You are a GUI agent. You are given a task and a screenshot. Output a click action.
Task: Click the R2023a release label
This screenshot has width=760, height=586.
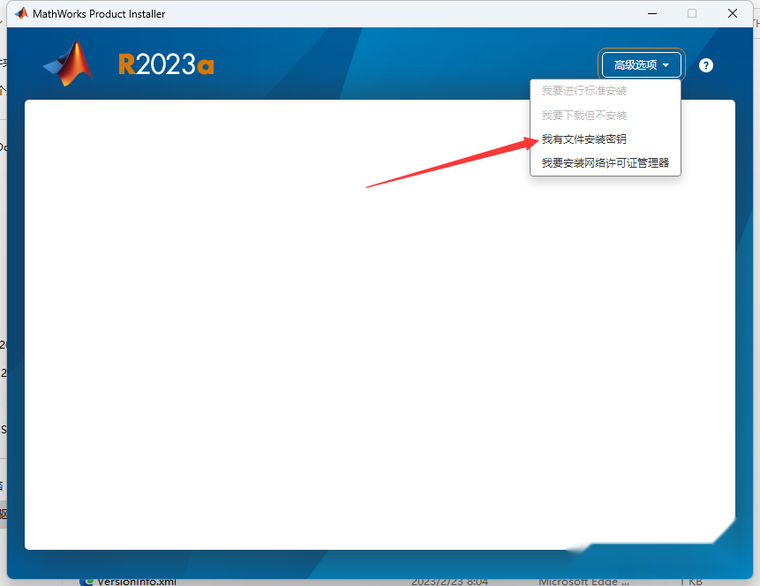(x=166, y=65)
